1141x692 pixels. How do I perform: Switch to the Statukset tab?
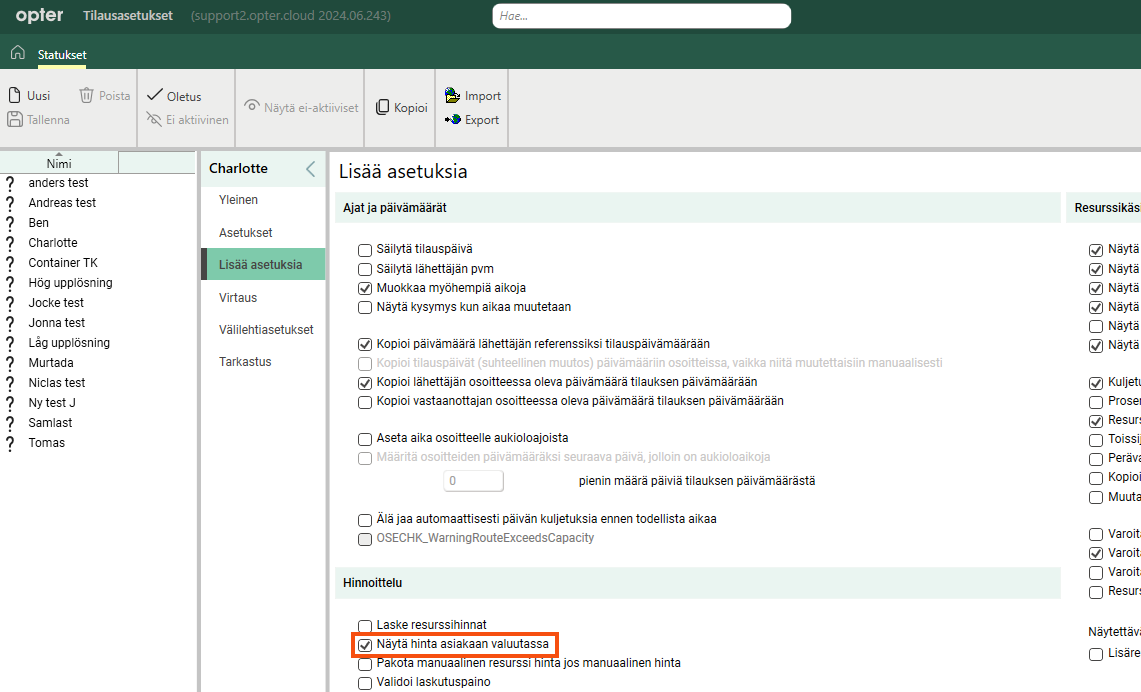[62, 54]
